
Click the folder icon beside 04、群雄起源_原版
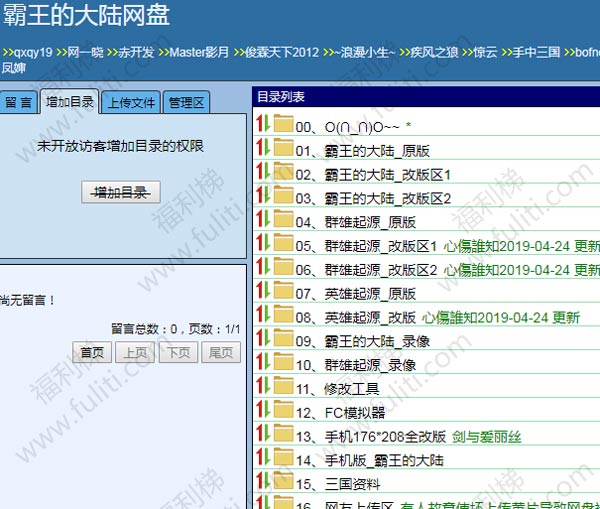(282, 222)
